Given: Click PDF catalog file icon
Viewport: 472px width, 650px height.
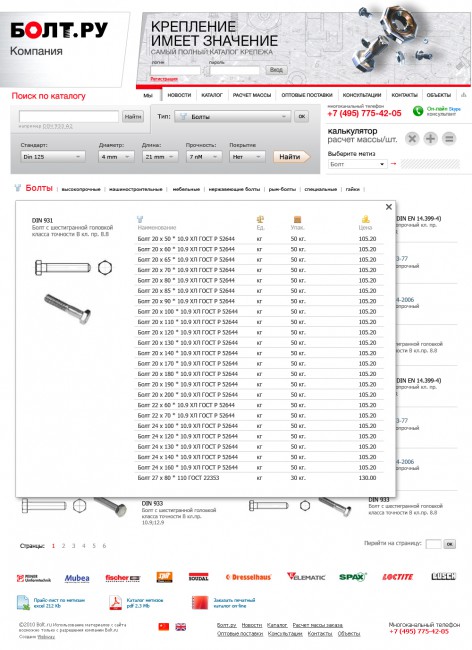Looking at the screenshot, I should pos(115,603).
